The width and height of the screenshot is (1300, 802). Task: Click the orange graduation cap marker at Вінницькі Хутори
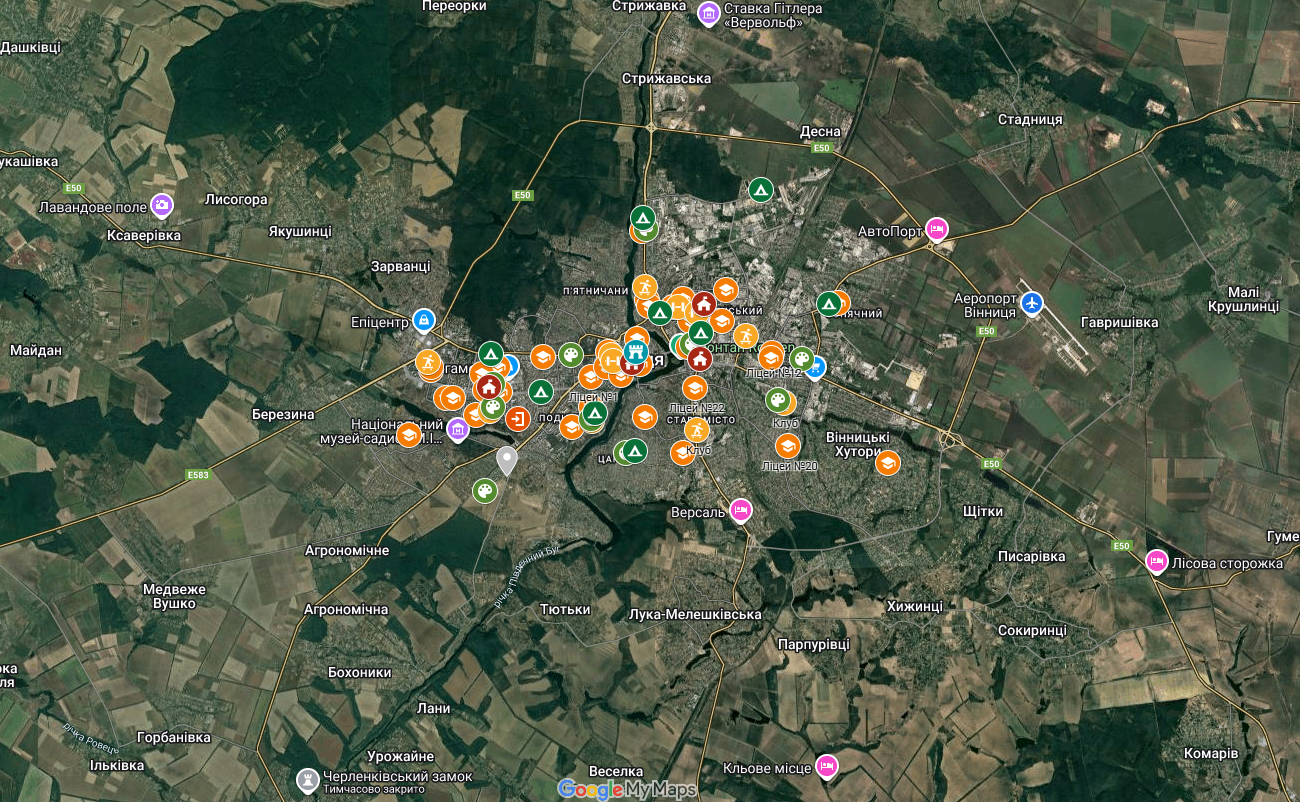(887, 463)
